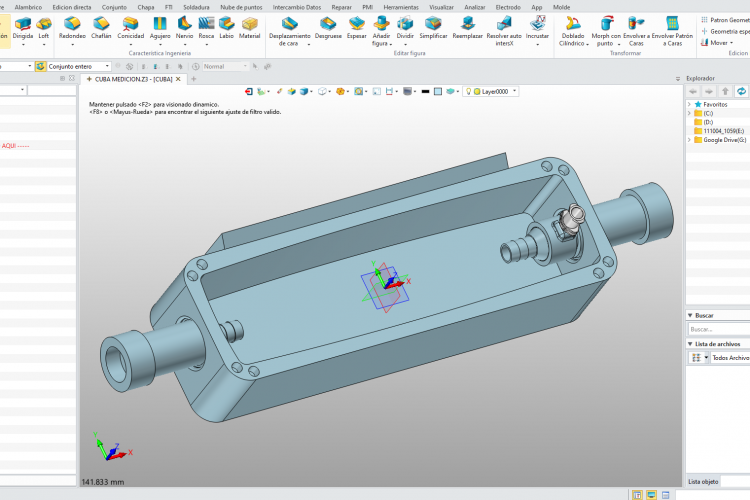The width and height of the screenshot is (750, 500).
Task: Expand the Google Drive (G:) folder
Action: (x=690, y=140)
